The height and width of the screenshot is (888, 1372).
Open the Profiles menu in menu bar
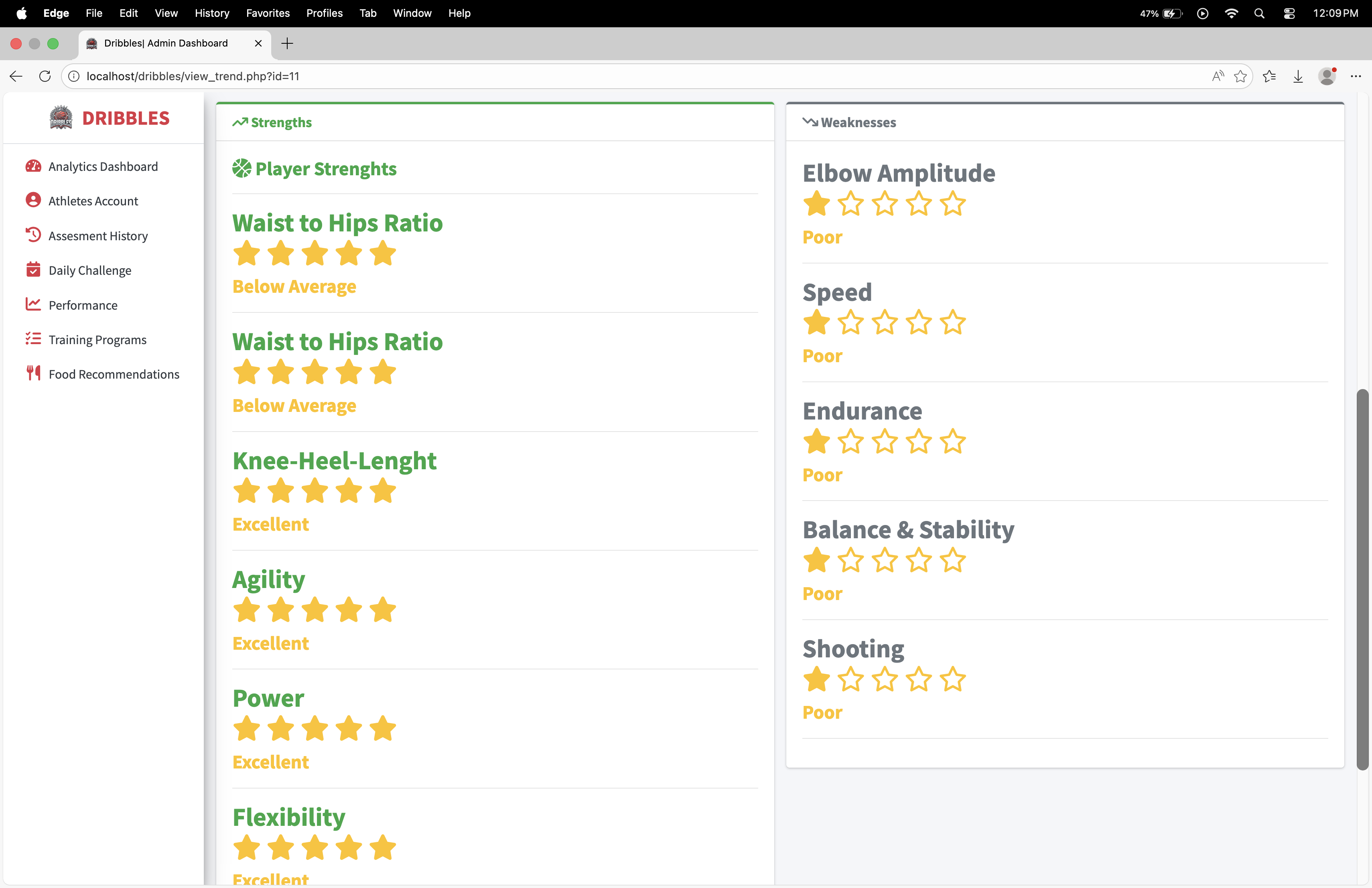pyautogui.click(x=324, y=13)
